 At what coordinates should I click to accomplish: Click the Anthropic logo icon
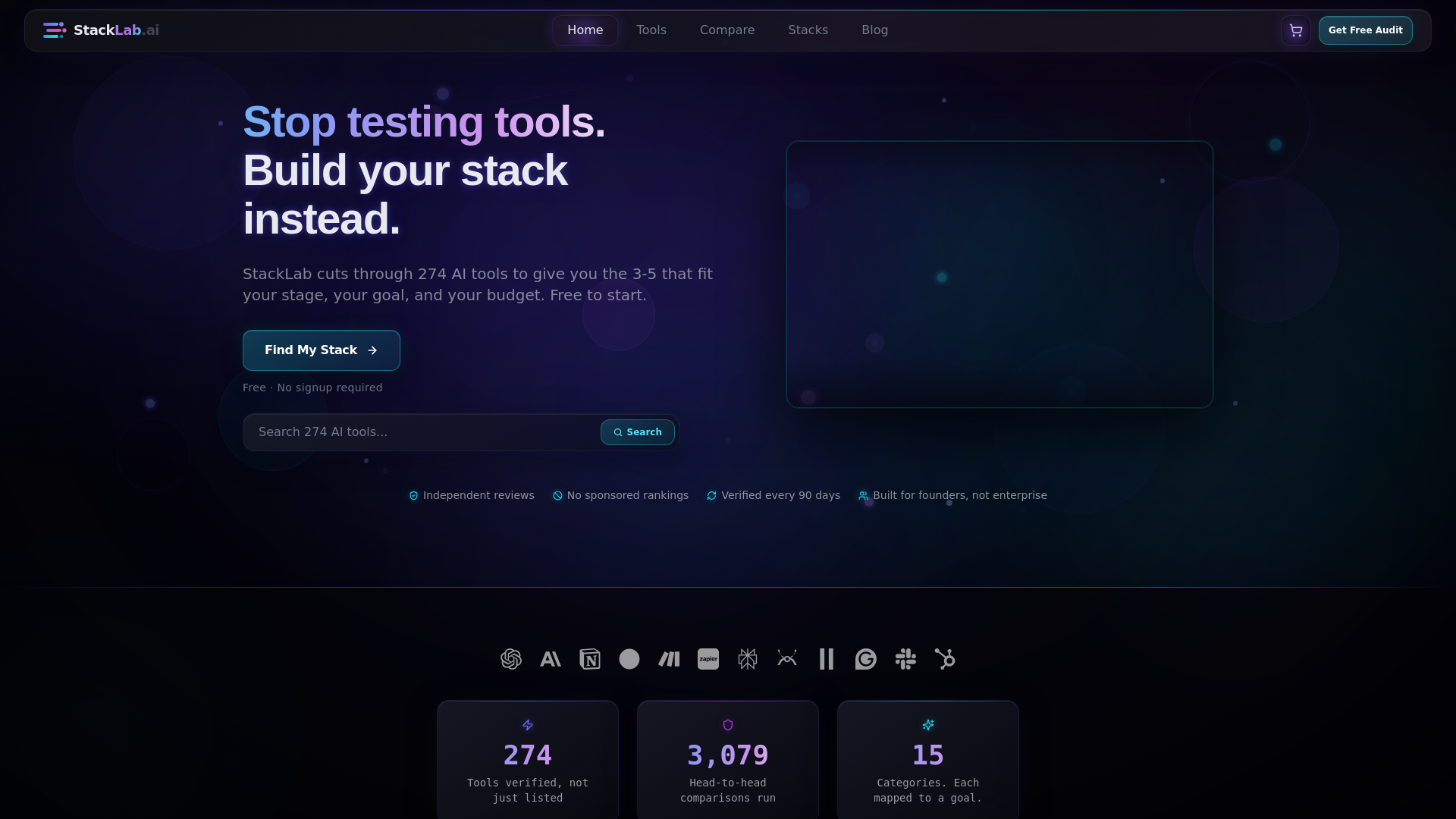551,659
